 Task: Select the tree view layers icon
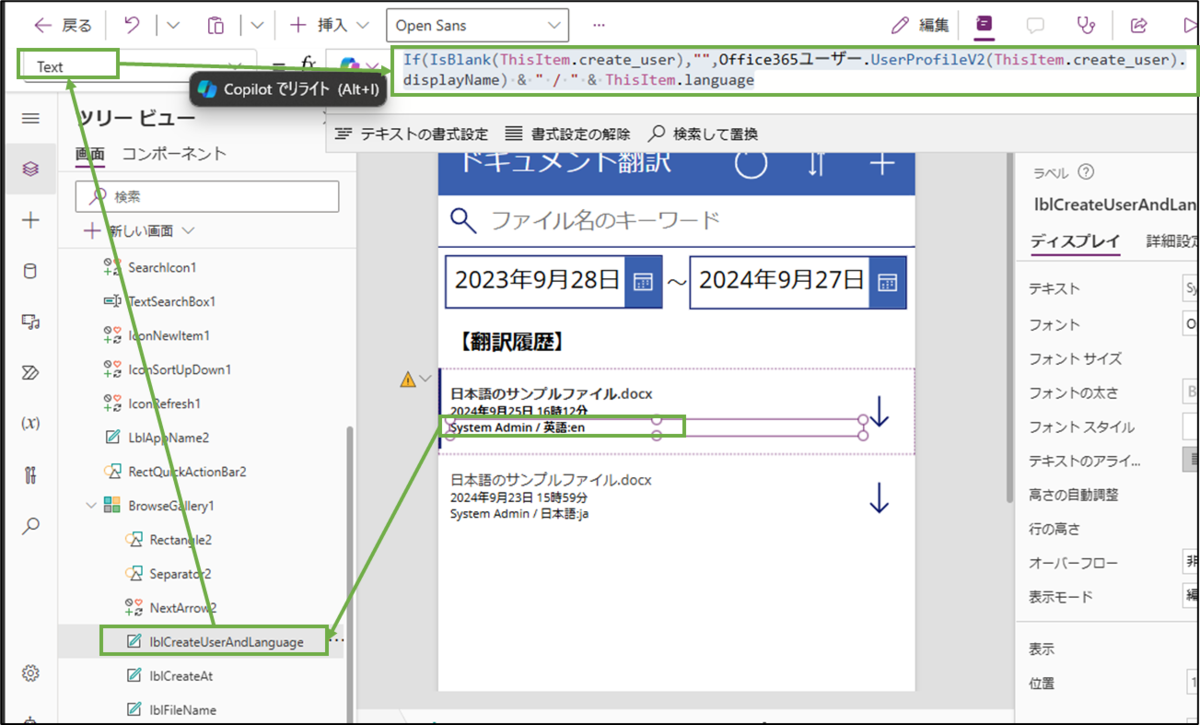[x=30, y=169]
